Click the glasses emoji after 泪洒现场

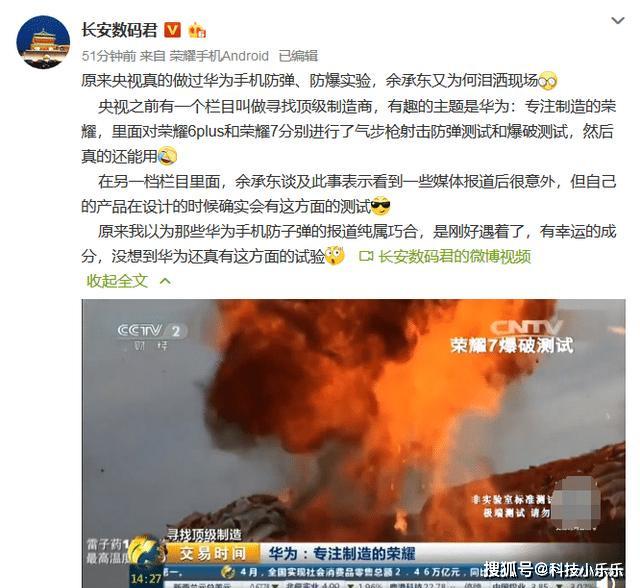[x=548, y=81]
